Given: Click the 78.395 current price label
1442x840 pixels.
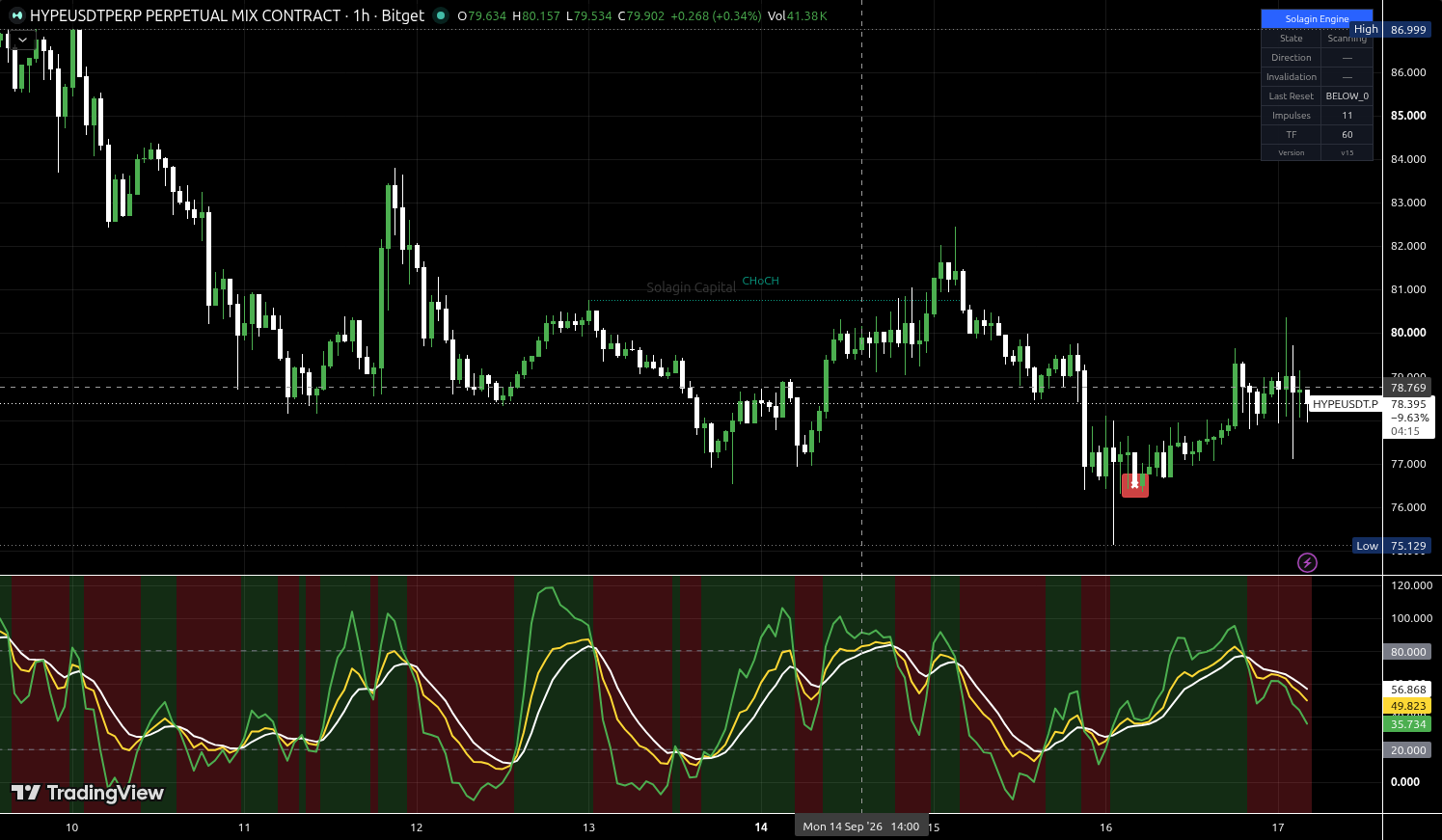Looking at the screenshot, I should point(1408,404).
